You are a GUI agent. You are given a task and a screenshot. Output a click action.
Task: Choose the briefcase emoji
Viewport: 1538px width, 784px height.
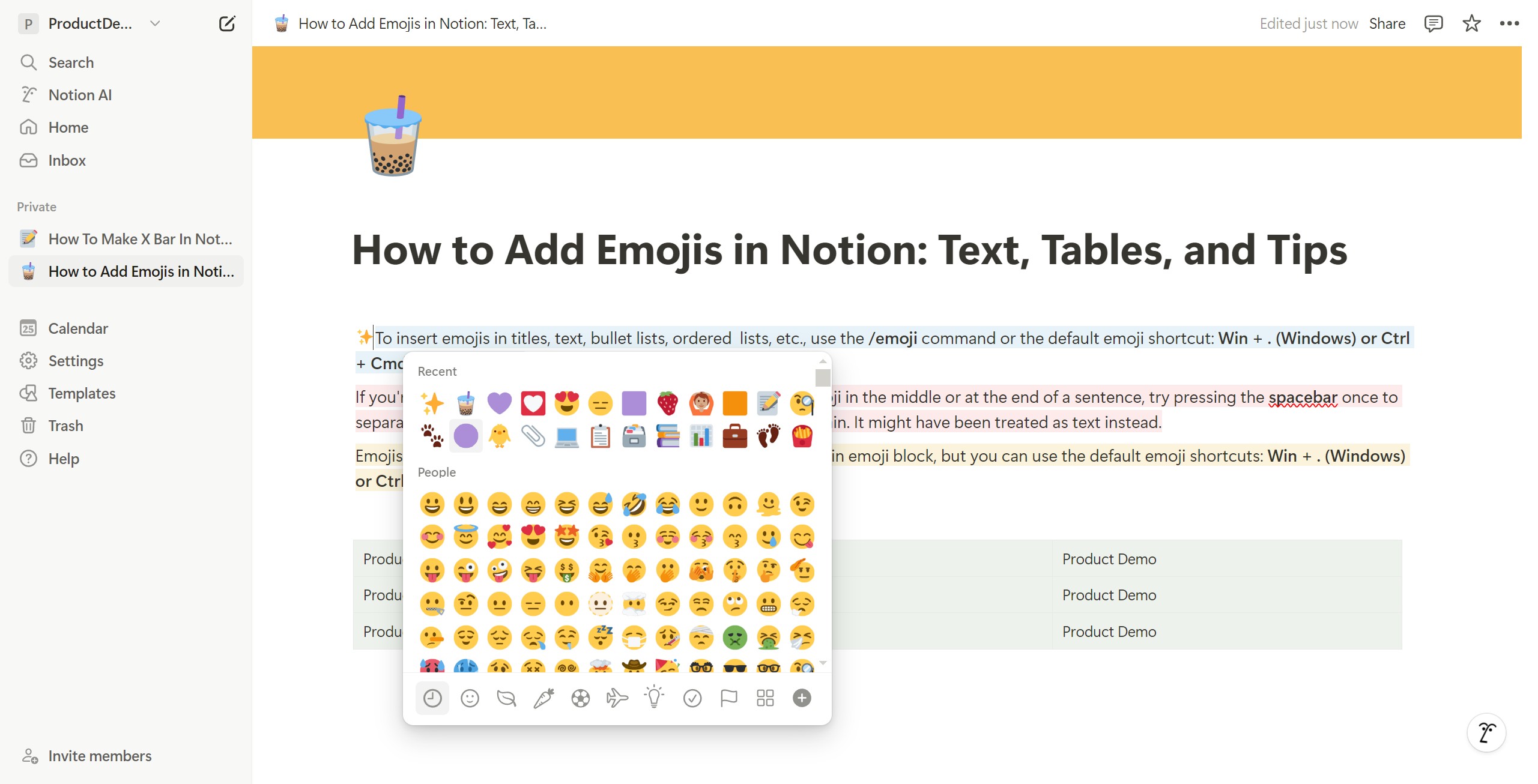click(x=734, y=436)
